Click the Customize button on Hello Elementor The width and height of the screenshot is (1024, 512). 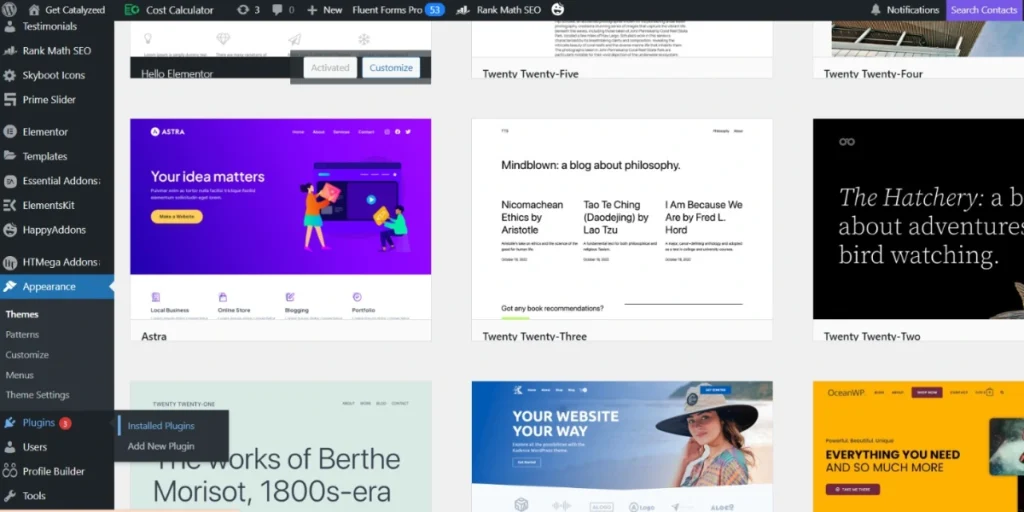(391, 67)
